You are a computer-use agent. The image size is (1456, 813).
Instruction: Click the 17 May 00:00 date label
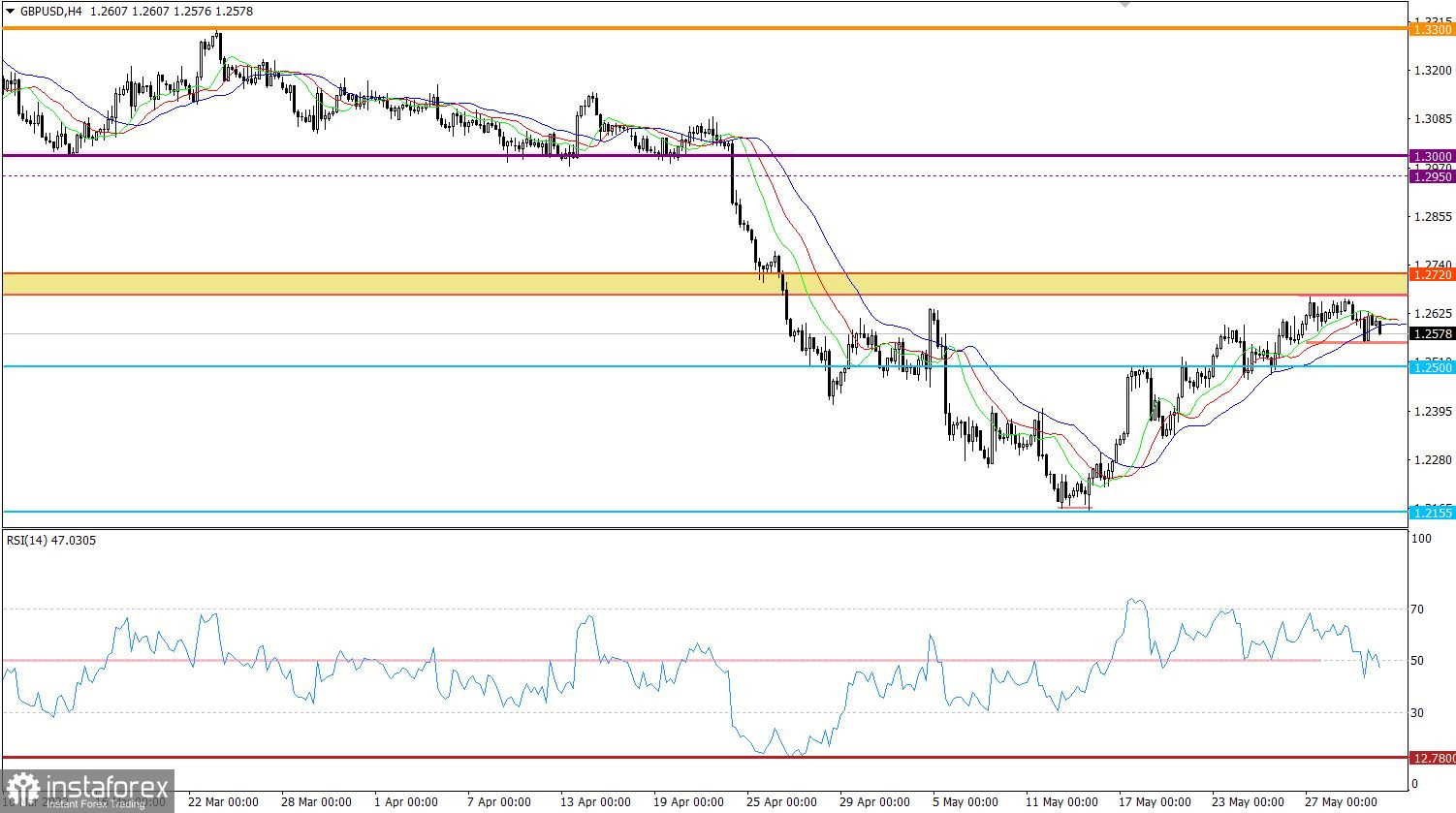point(1155,802)
